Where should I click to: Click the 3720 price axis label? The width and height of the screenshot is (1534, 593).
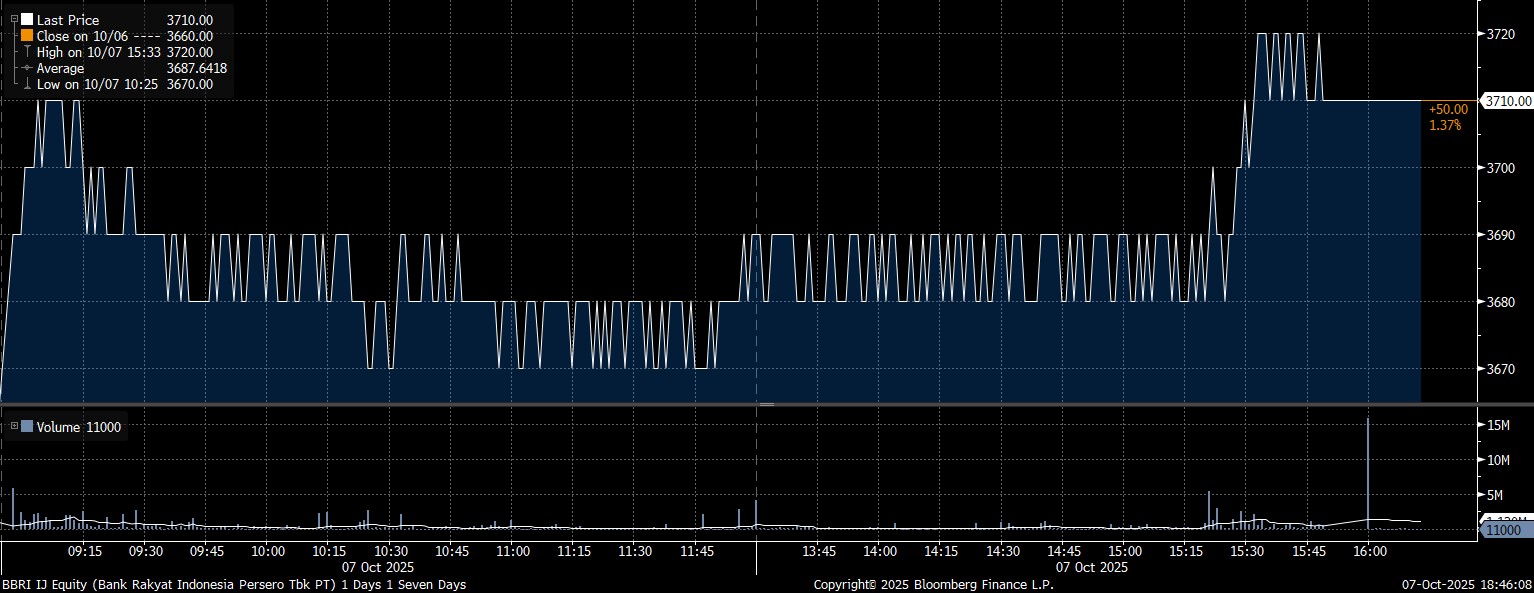pyautogui.click(x=1501, y=34)
